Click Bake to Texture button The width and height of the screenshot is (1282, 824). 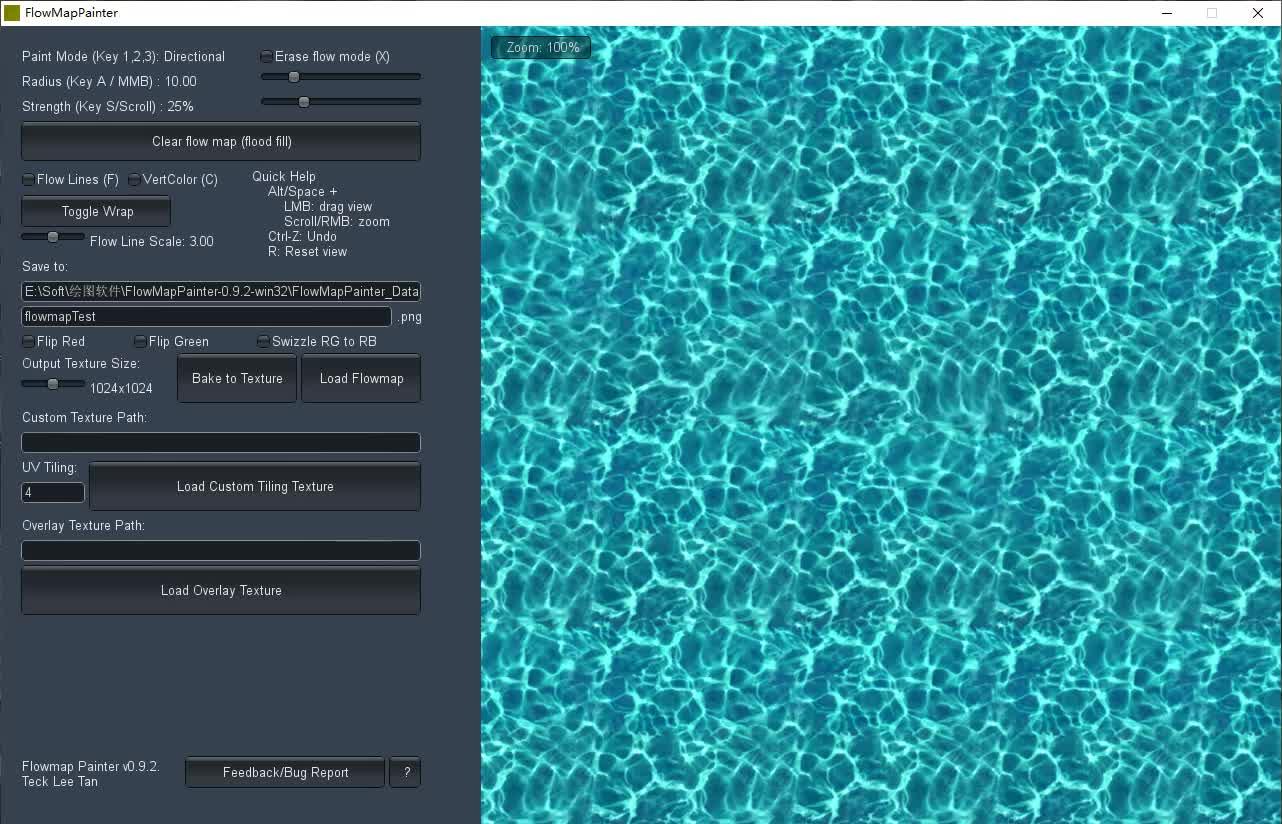[x=237, y=378]
